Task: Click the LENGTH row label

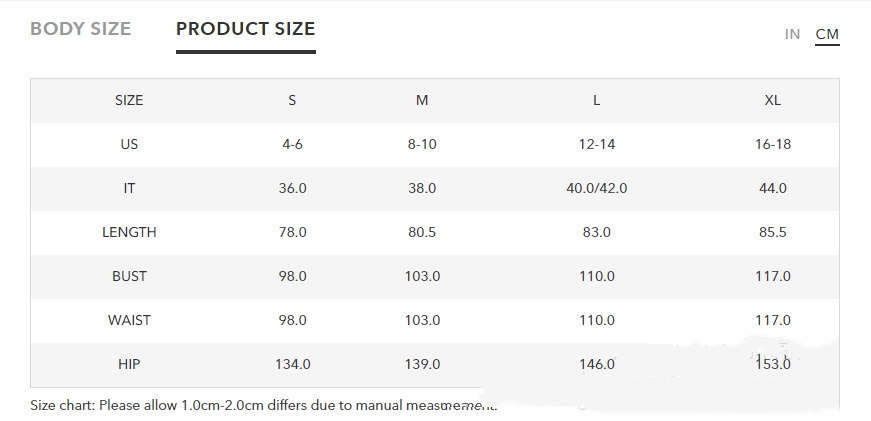Action: pos(129,232)
